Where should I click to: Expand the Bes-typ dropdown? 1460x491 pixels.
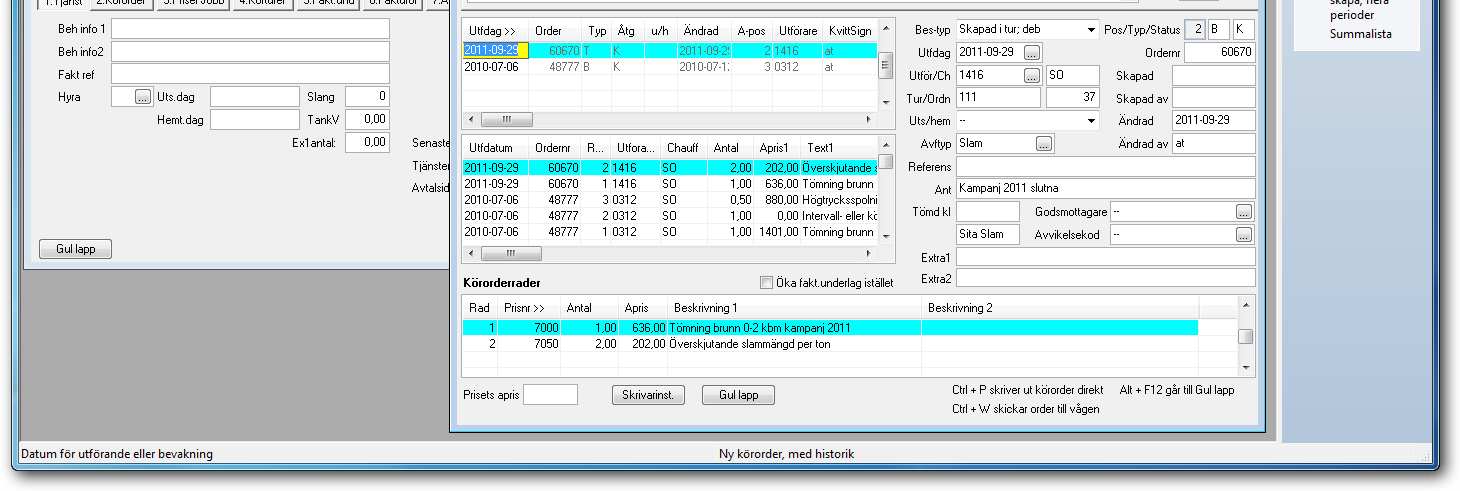click(1091, 30)
